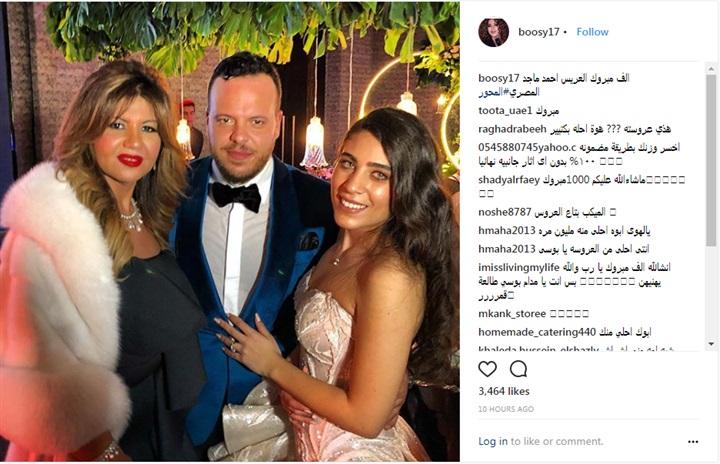The width and height of the screenshot is (720, 464).
Task: Open noshe8787 commenter profile
Action: pos(505,212)
